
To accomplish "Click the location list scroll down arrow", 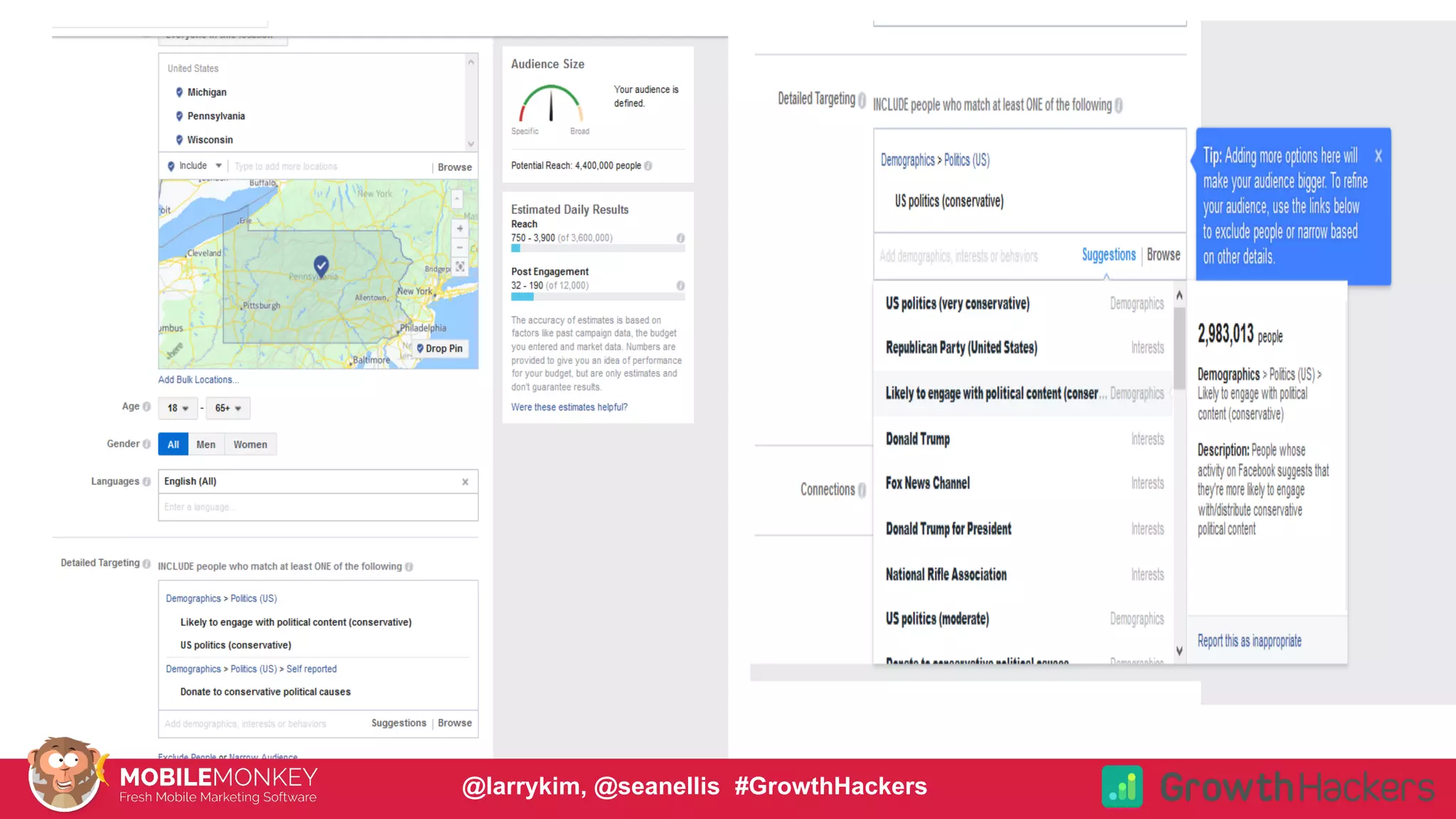I will [471, 144].
